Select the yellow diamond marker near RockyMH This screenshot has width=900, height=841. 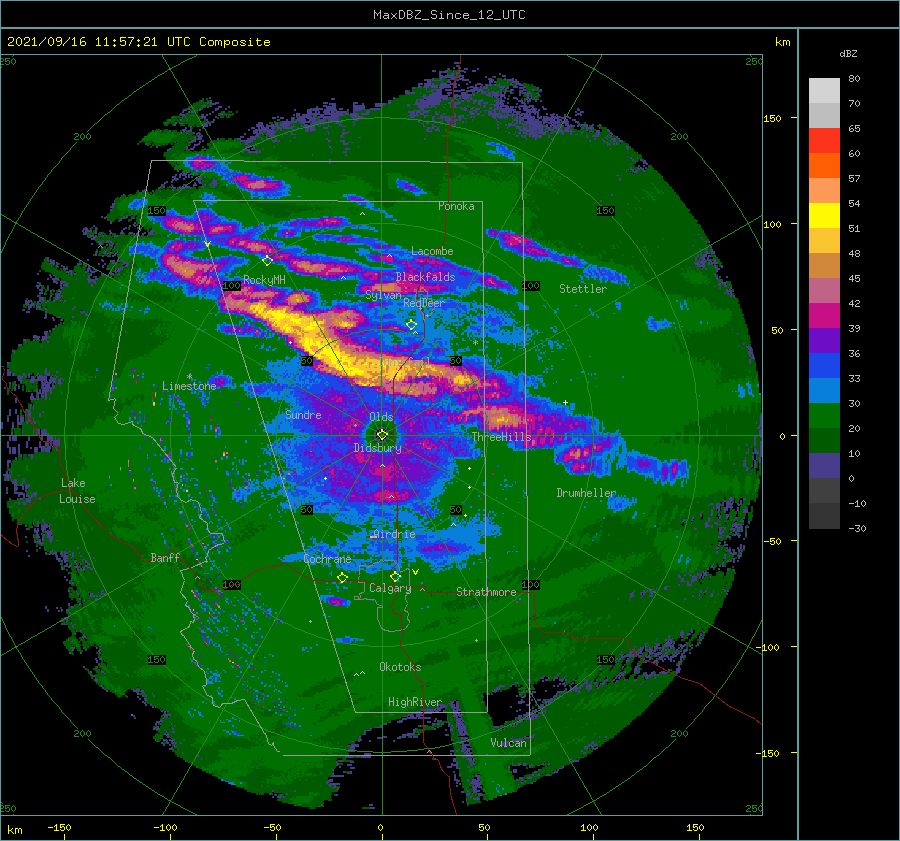point(267,261)
